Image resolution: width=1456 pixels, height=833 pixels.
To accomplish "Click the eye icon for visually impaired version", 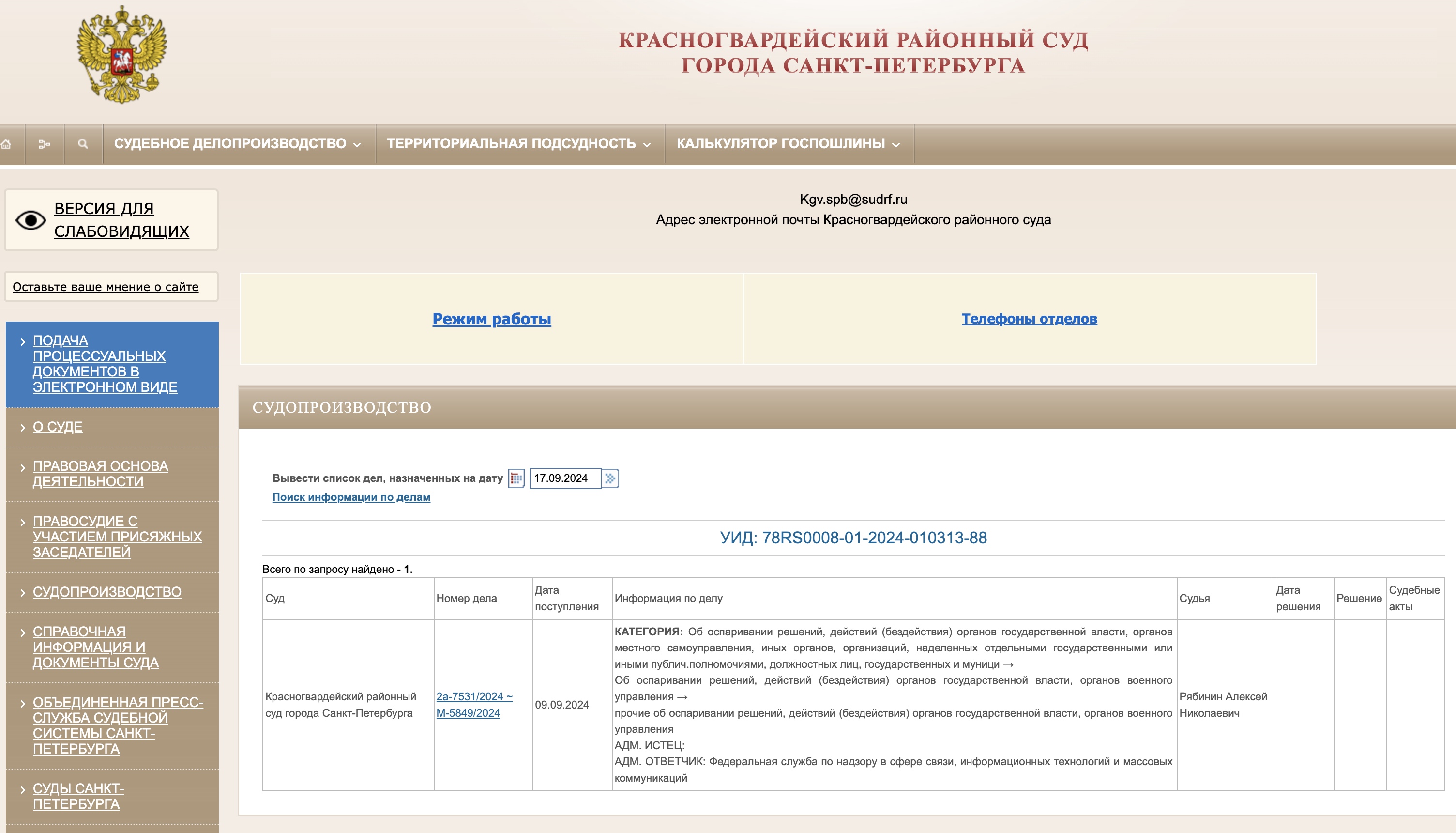I will pos(30,220).
